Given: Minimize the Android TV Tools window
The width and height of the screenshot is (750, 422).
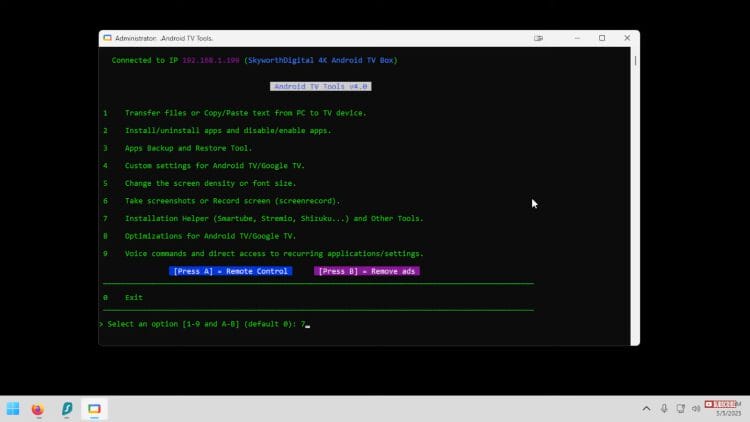Looking at the screenshot, I should click(577, 38).
